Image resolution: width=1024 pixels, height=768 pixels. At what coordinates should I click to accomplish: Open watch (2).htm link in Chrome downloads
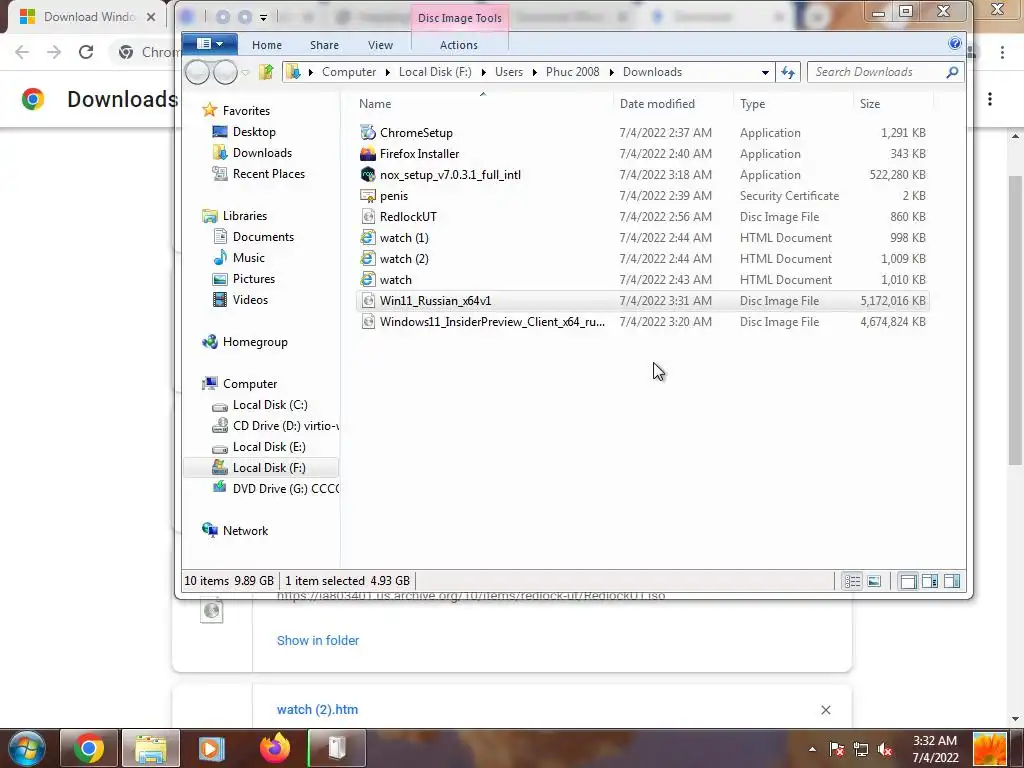click(317, 710)
